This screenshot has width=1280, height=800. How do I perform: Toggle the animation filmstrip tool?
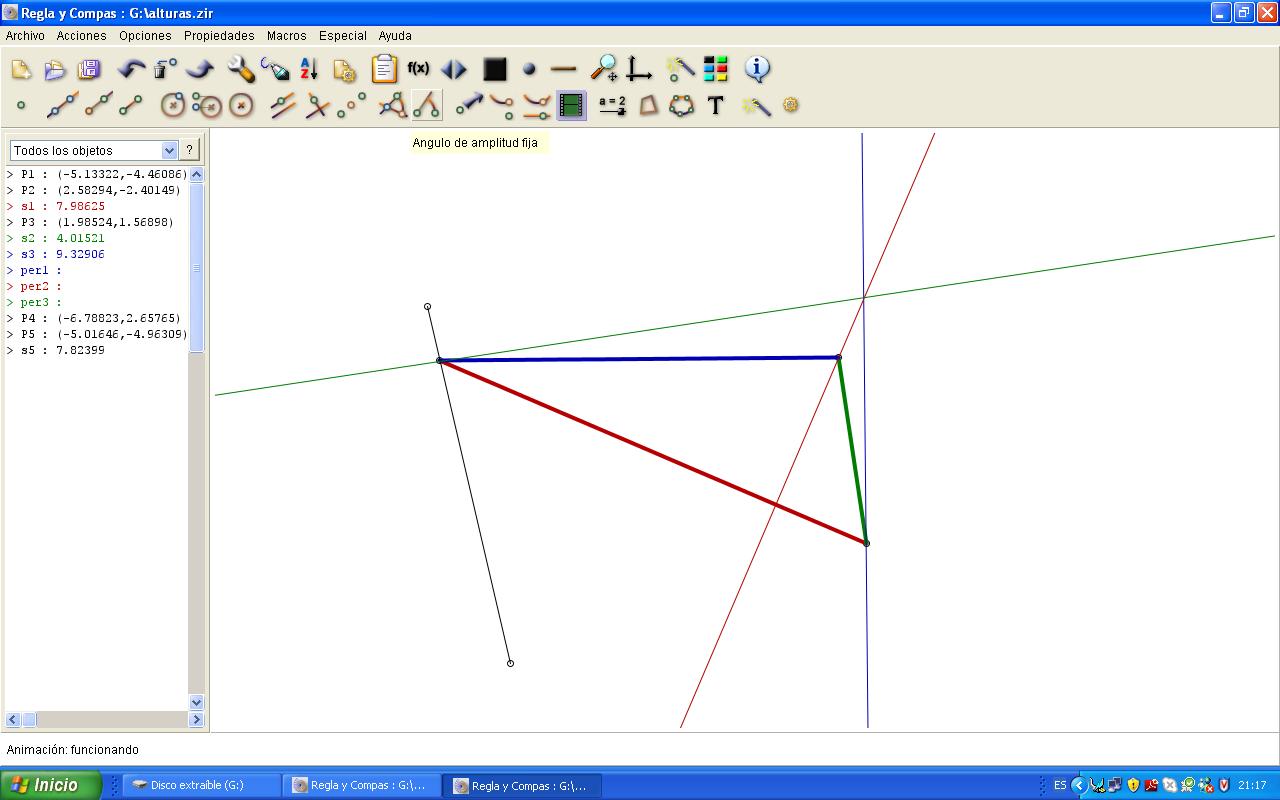[x=571, y=105]
